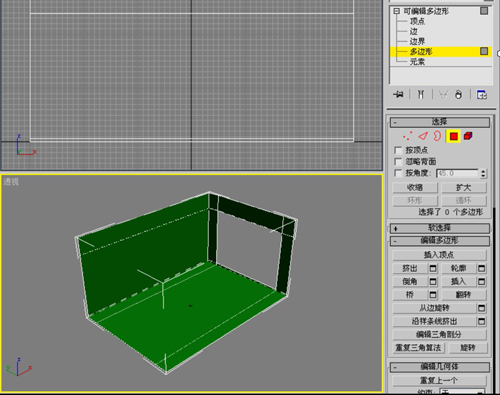Click the Pin Stack icon

pos(398,95)
